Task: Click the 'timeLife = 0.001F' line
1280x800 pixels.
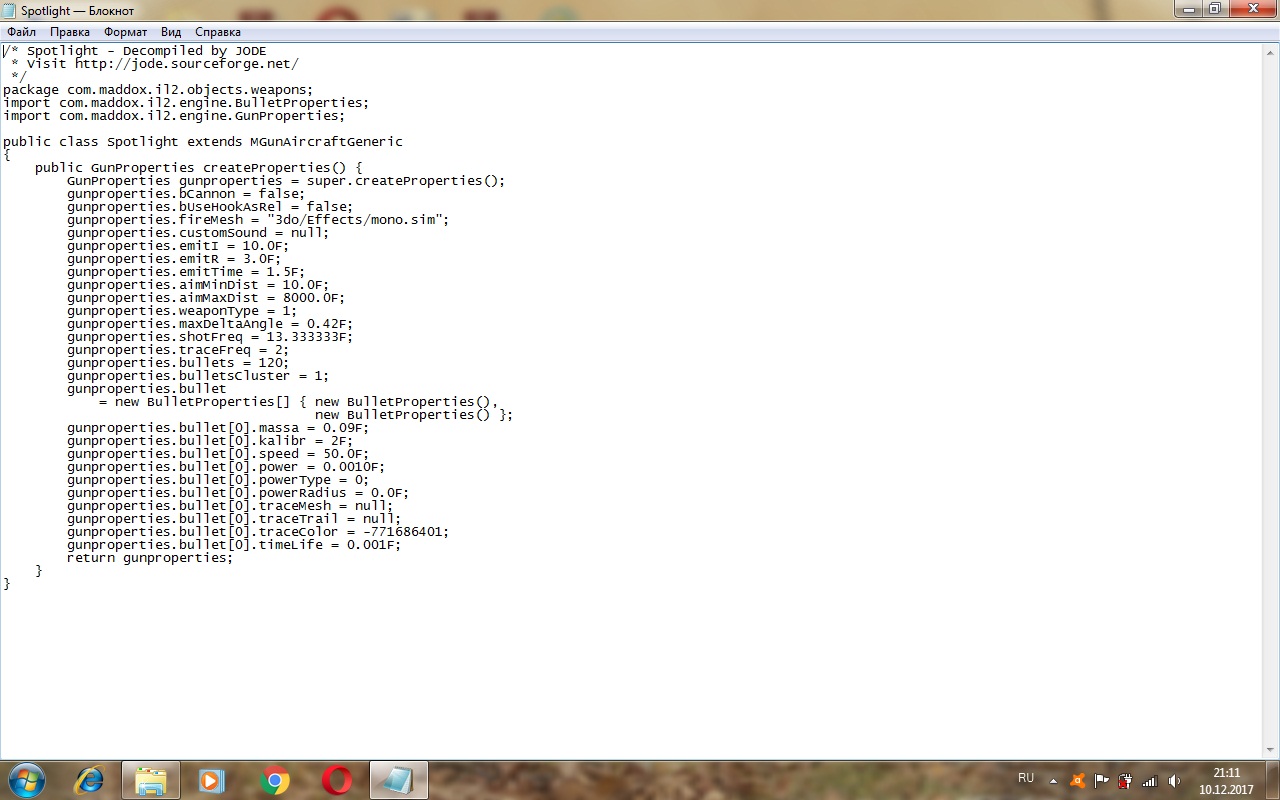Action: [x=234, y=544]
